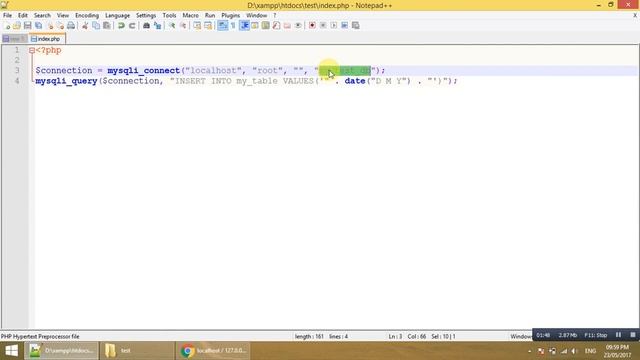
Task: Open Find dialog via binoculars icon
Action: coord(146,26)
